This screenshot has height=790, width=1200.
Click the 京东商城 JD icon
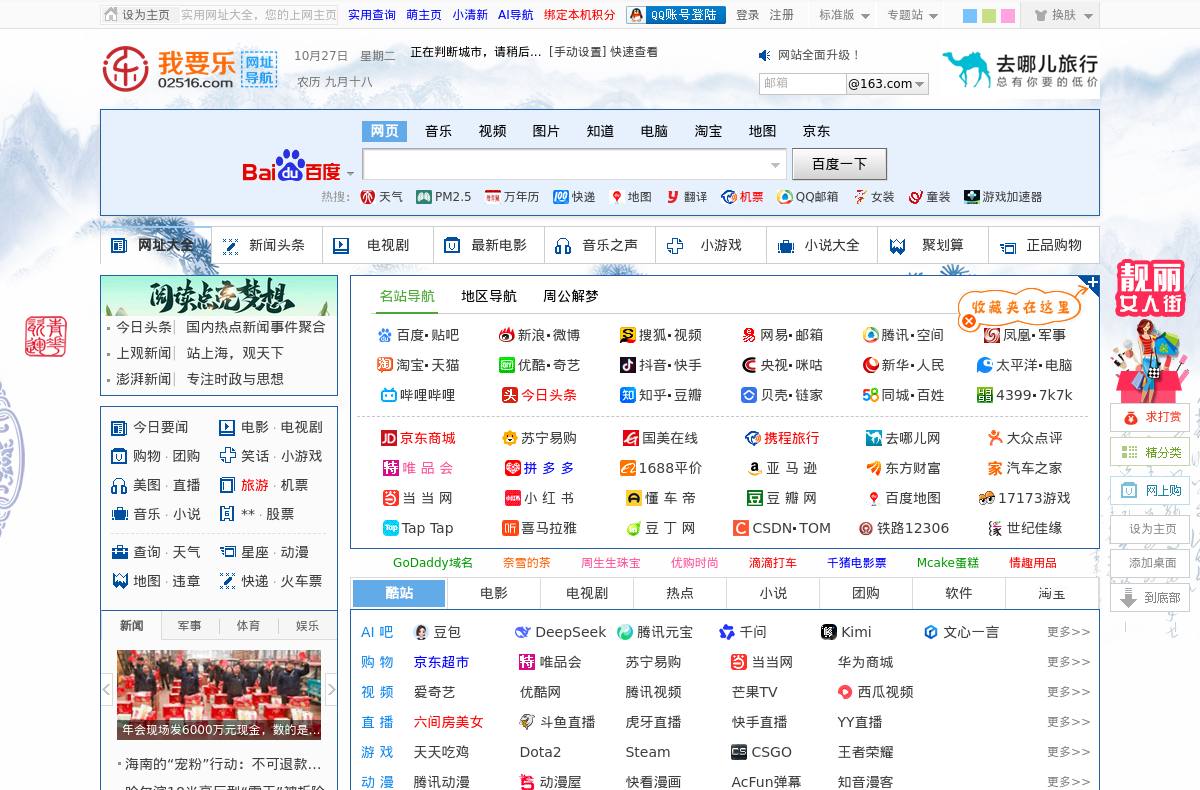[x=389, y=438]
